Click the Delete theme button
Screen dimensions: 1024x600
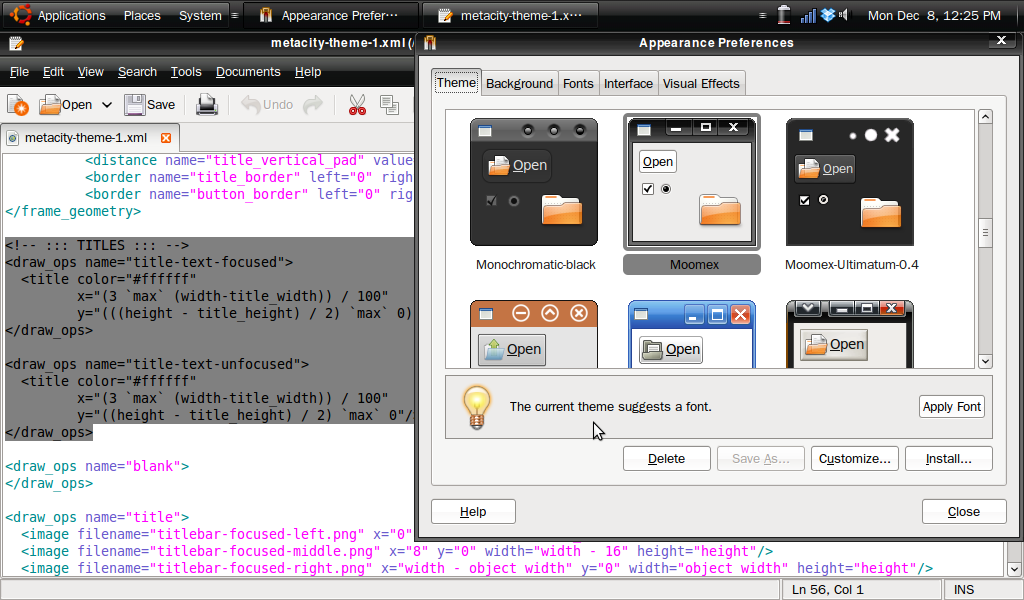(667, 458)
